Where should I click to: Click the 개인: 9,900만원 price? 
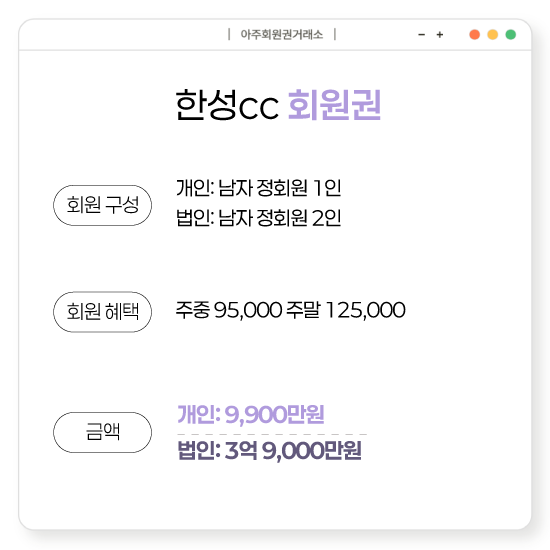[251, 414]
